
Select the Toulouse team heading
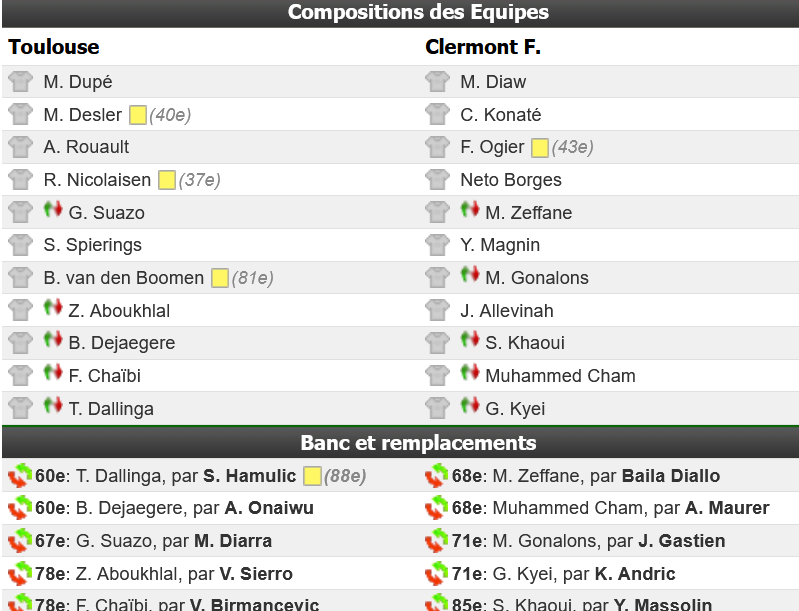click(x=54, y=47)
